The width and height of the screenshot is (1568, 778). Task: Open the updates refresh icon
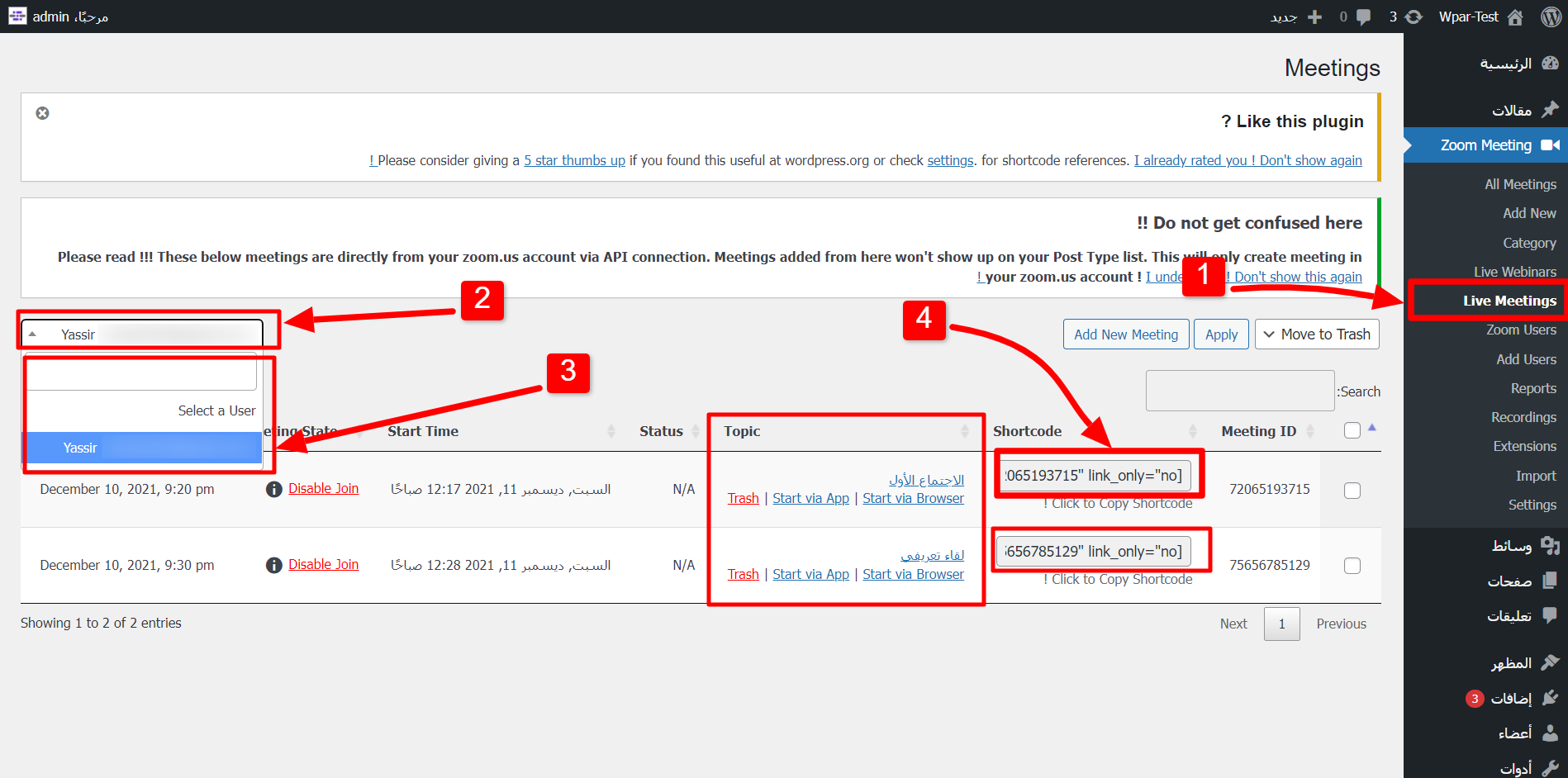(x=1414, y=17)
